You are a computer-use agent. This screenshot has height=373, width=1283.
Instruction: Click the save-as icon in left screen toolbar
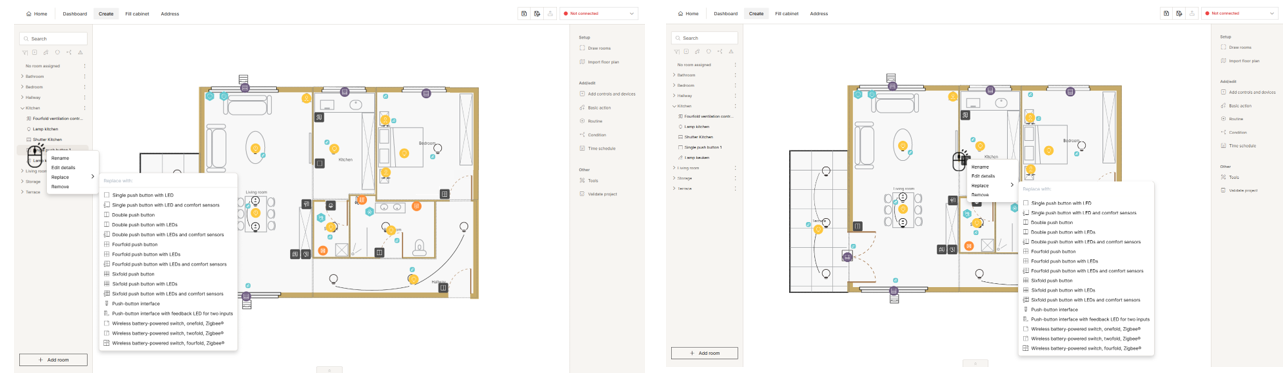537,14
